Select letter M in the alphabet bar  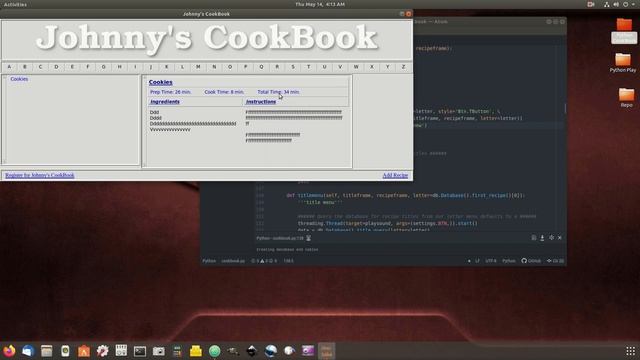(x=198, y=67)
